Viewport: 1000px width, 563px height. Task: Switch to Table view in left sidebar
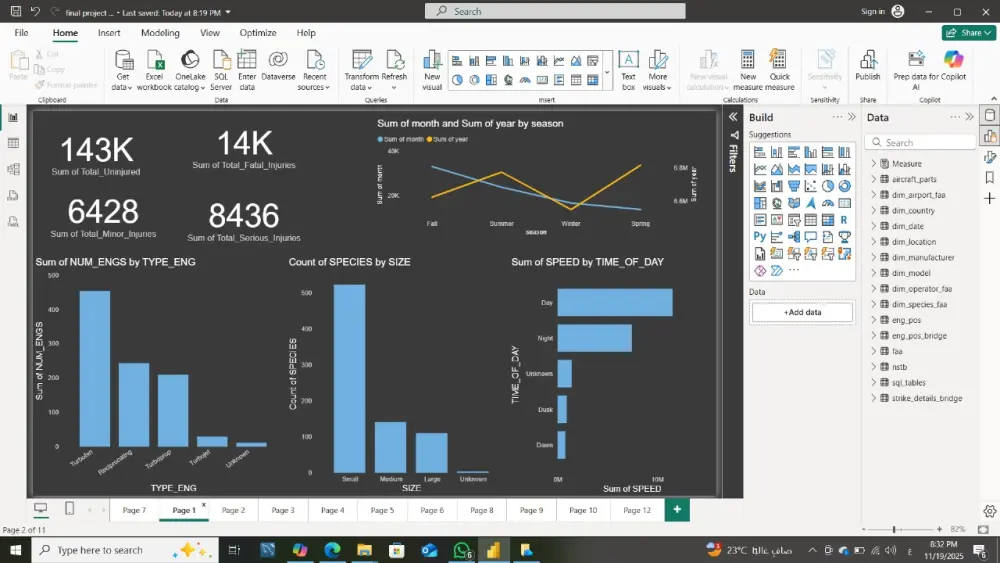13,143
